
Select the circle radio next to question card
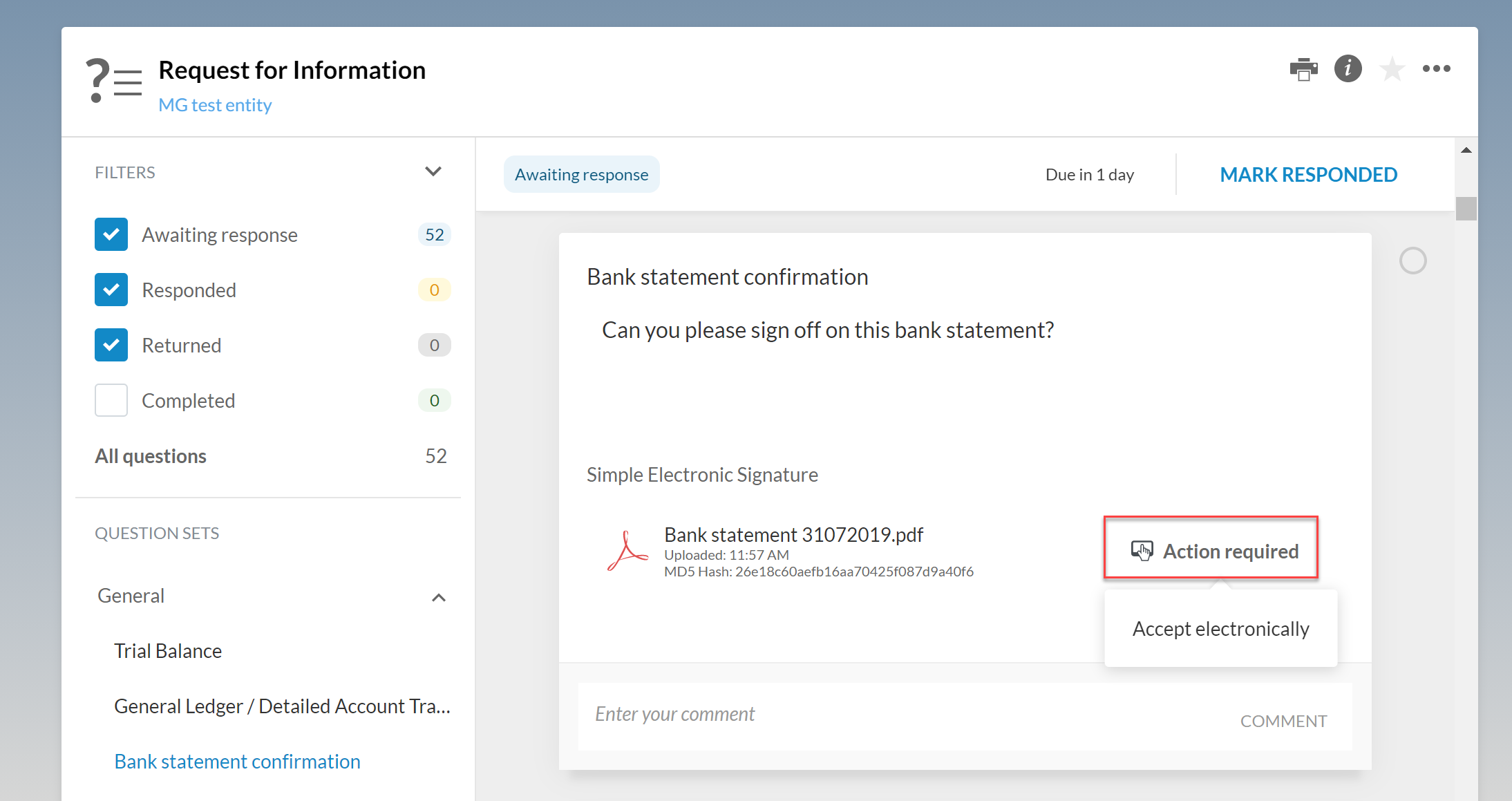coord(1412,261)
